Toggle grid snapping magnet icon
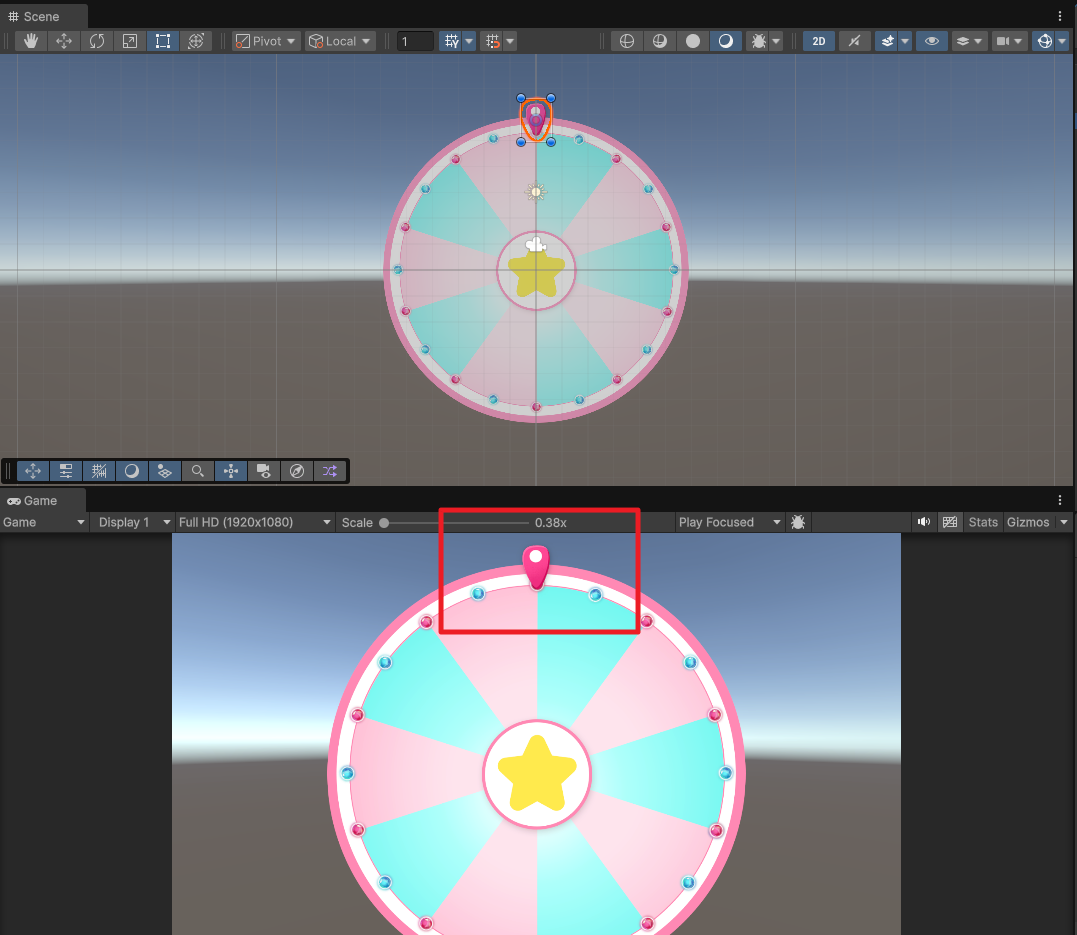1077x935 pixels. click(492, 41)
